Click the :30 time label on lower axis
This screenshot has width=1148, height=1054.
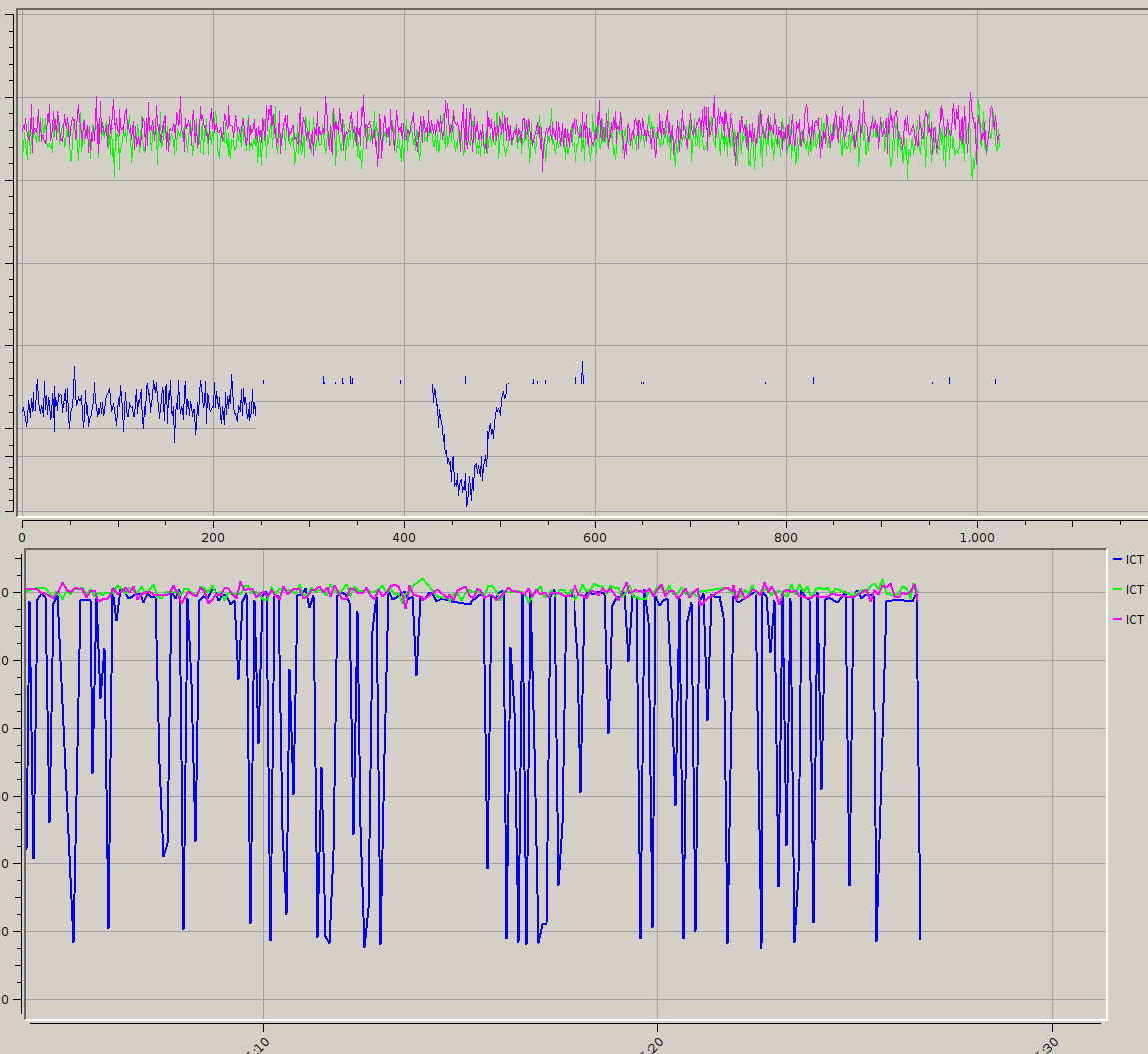(x=1047, y=1043)
